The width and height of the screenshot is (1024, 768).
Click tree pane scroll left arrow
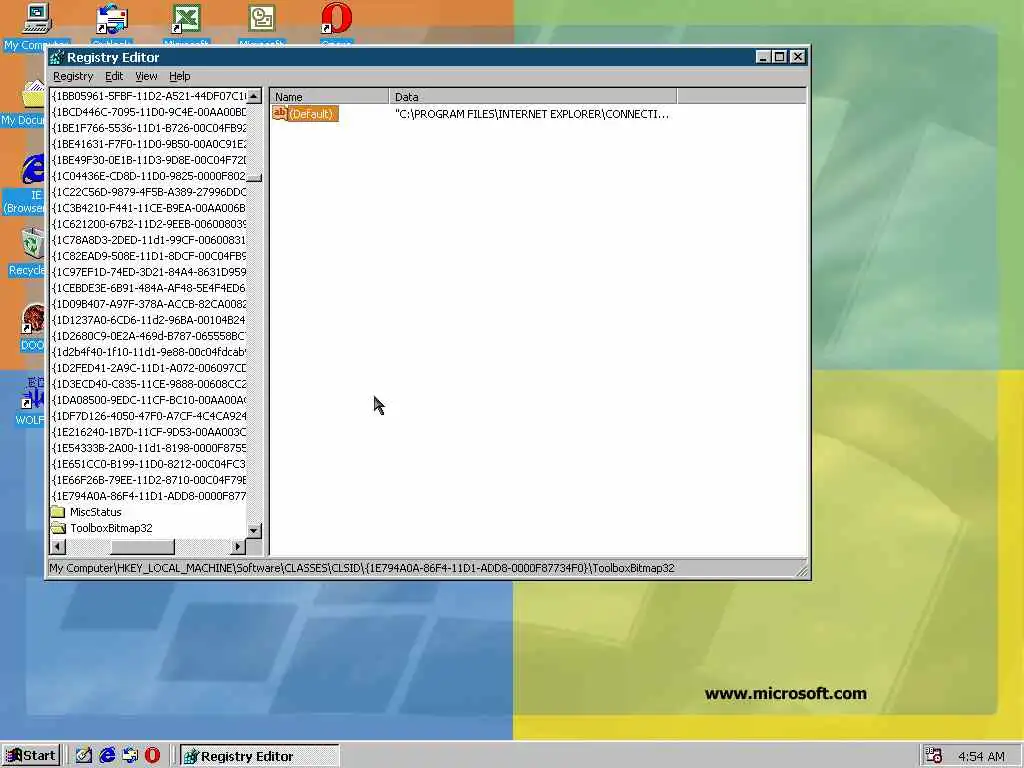57,546
